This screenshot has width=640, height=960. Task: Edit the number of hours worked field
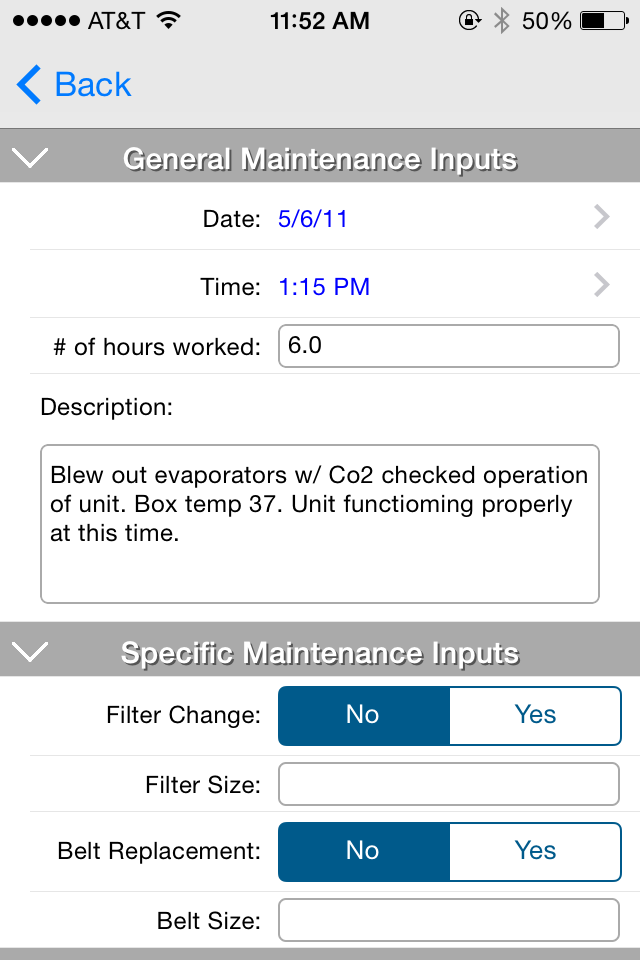click(x=449, y=346)
